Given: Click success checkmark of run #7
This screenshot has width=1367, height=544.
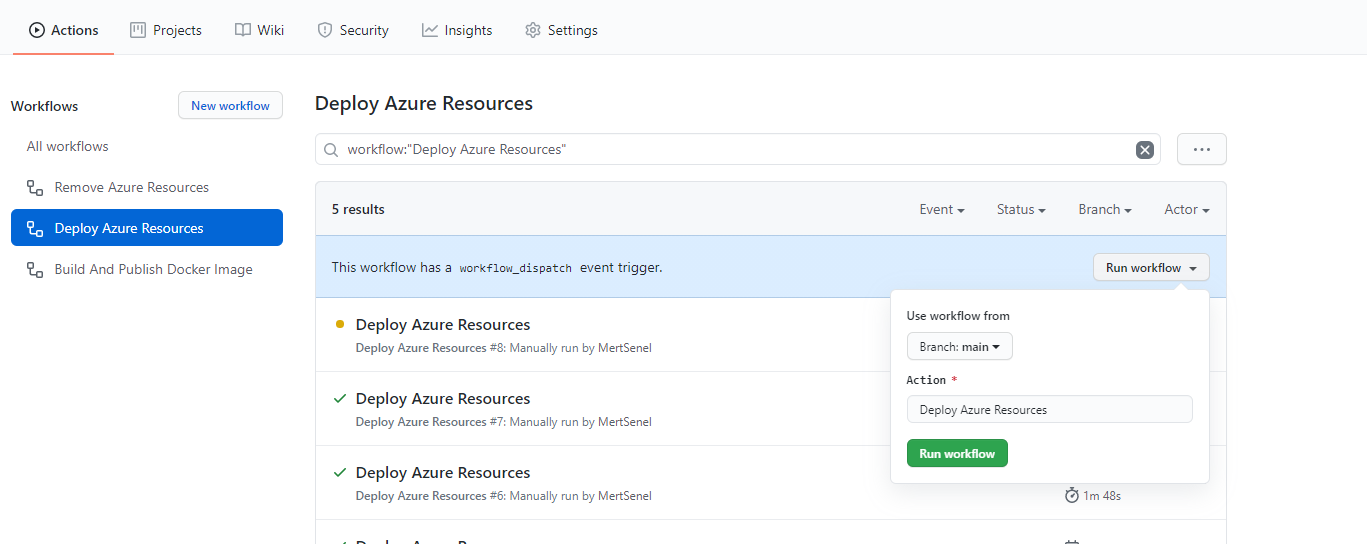Looking at the screenshot, I should pos(340,398).
